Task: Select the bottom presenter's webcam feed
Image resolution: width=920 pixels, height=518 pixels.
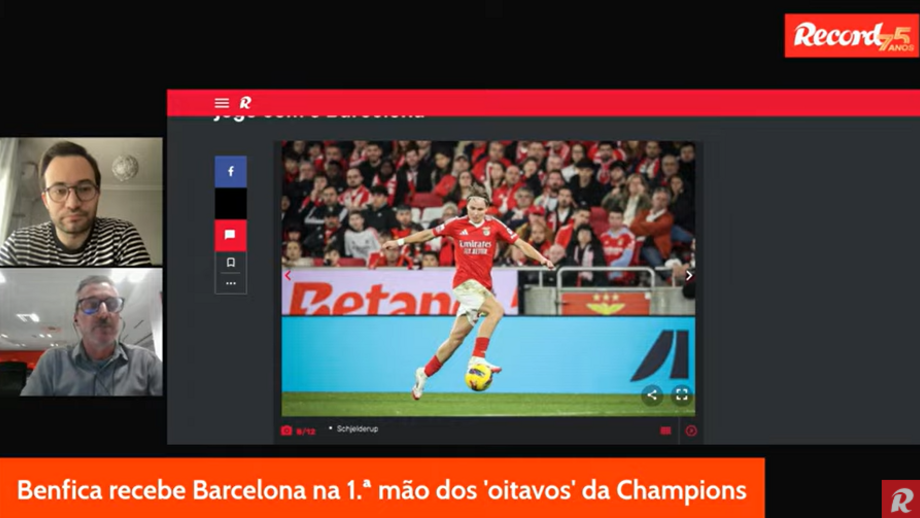Action: pyautogui.click(x=81, y=332)
